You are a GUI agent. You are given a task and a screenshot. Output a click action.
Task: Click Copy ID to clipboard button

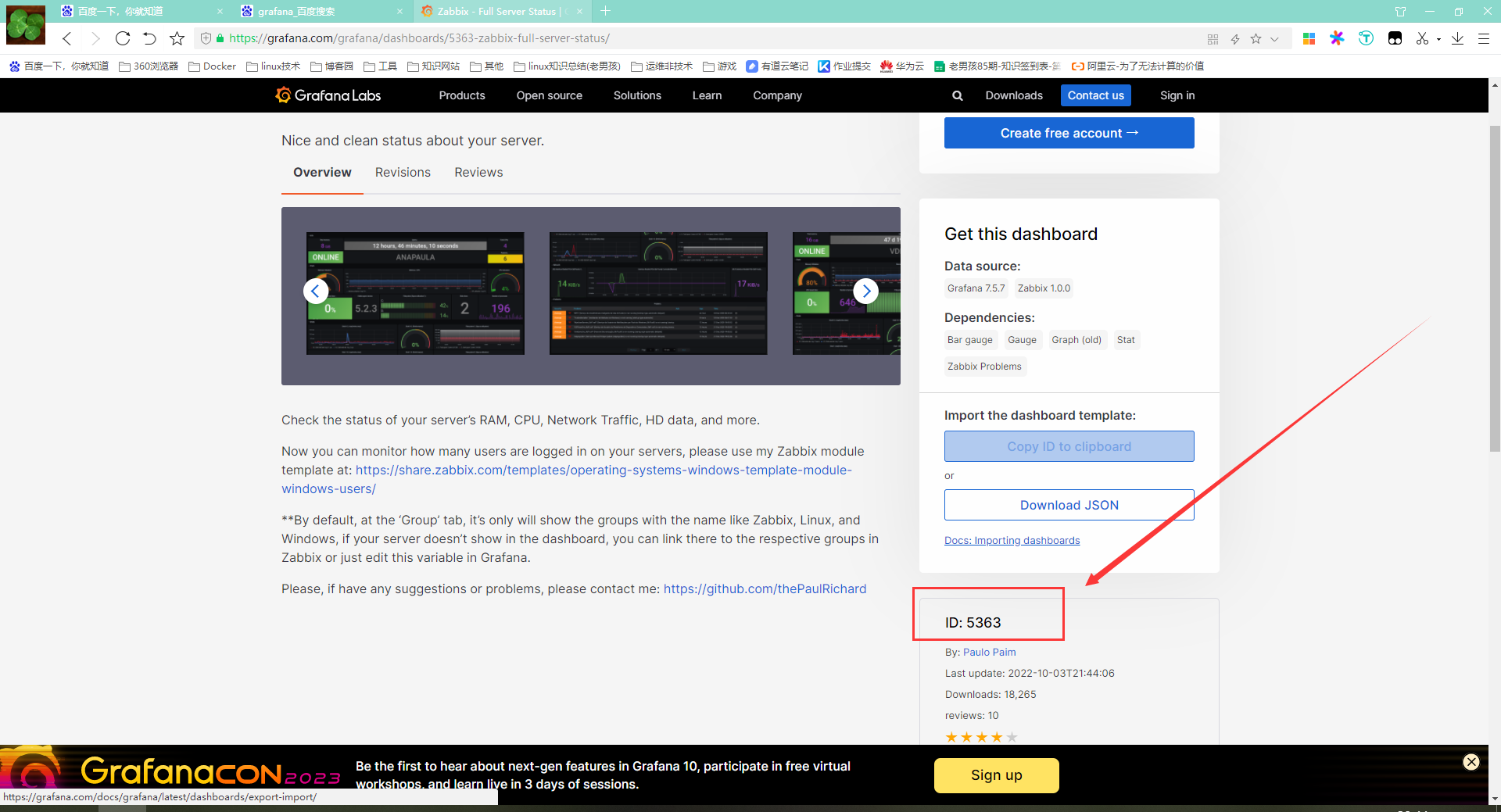1069,446
